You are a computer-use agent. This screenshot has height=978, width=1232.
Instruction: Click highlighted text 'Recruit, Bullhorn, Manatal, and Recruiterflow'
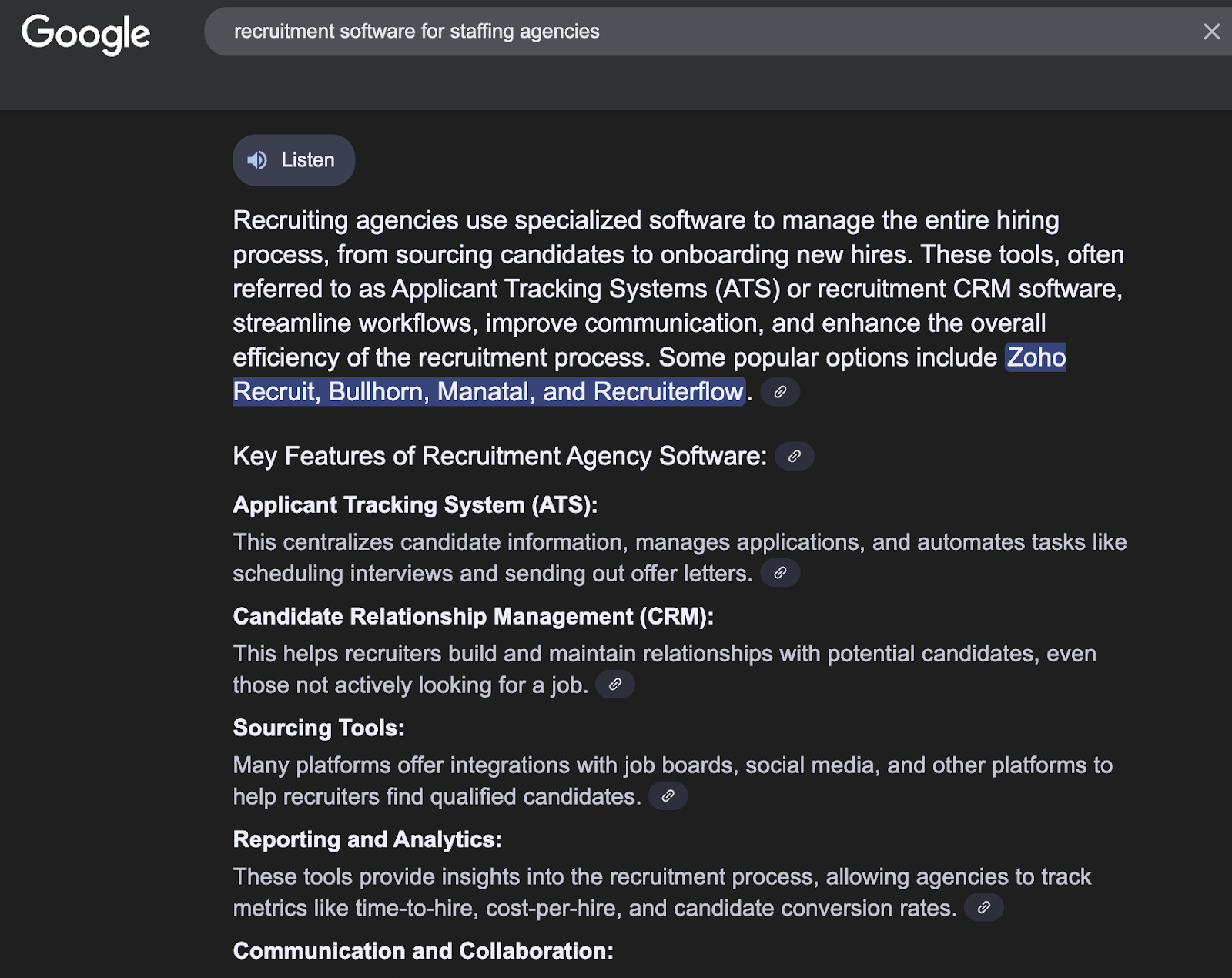488,392
